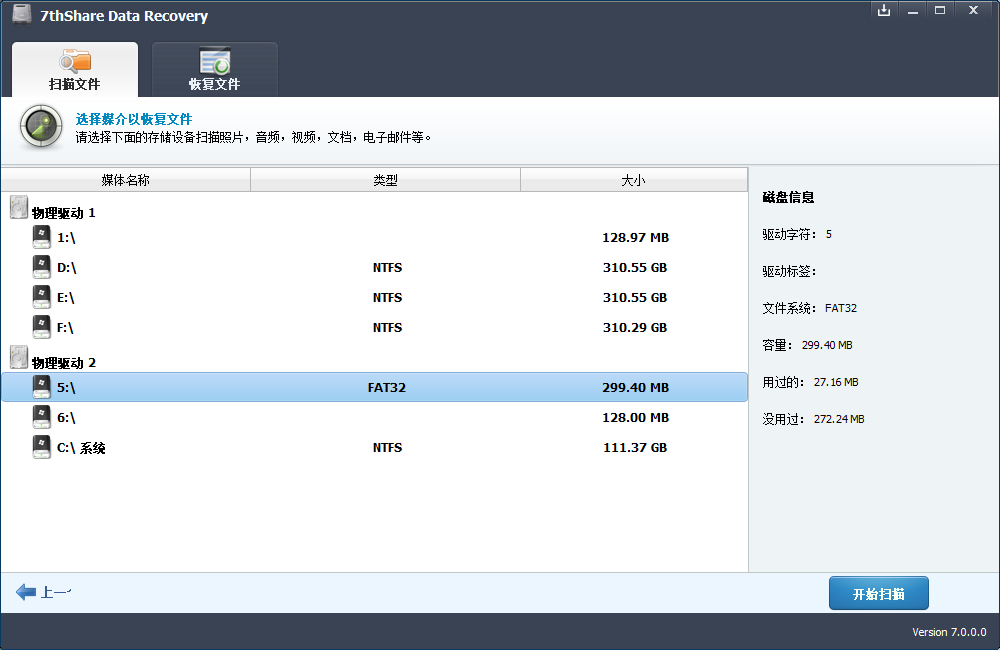
Task: Click the F:\ drive icon
Action: pyautogui.click(x=41, y=327)
